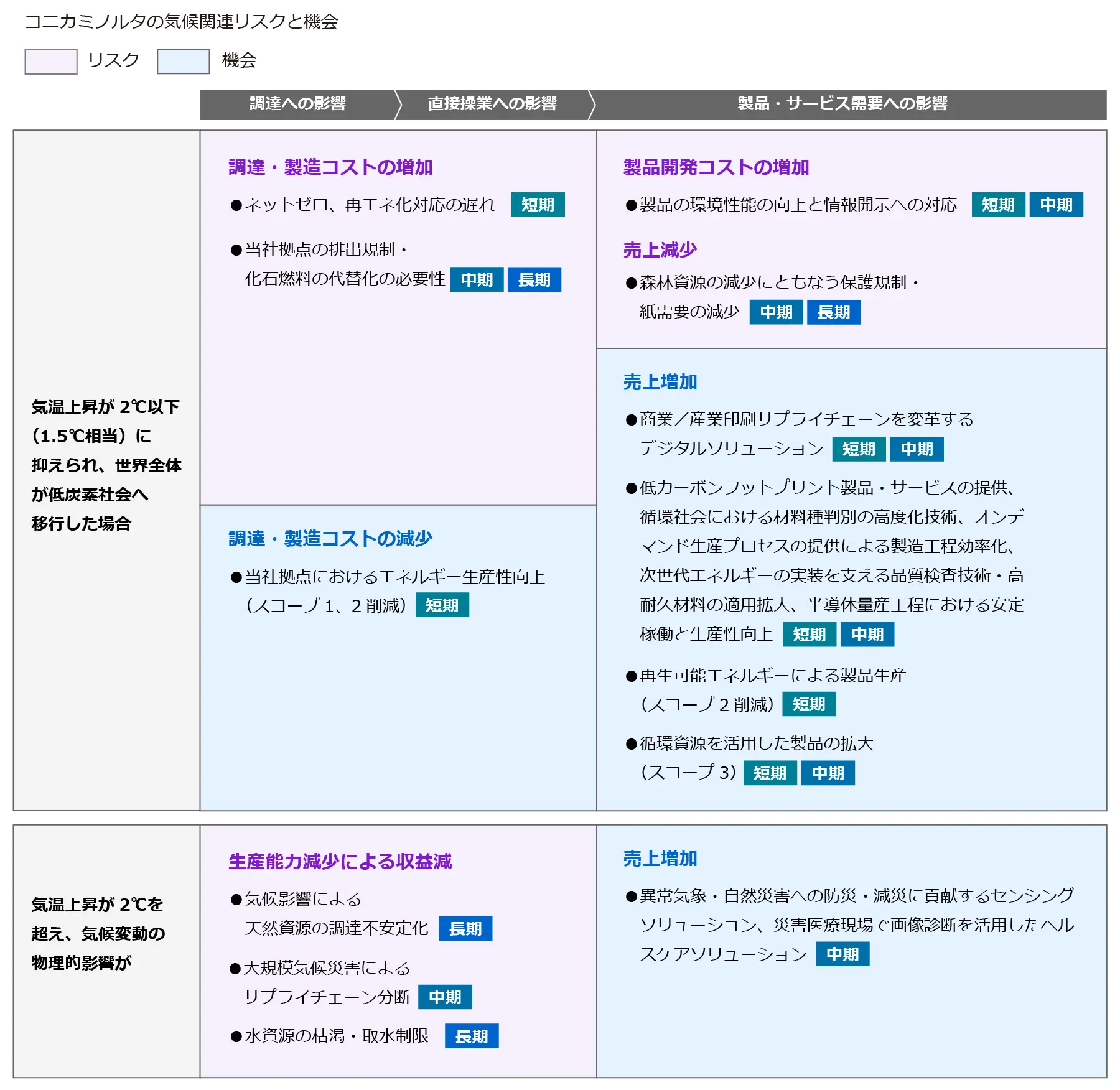The width and height of the screenshot is (1120, 1090).
Task: Click 長期 badge beside 水資源の枯渇・取水制限
Action: pos(472,1036)
